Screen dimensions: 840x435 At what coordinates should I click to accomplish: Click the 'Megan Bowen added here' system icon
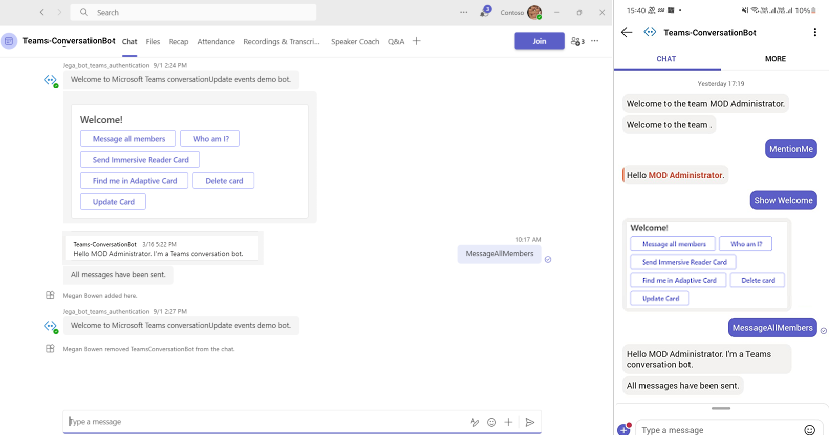click(50, 295)
